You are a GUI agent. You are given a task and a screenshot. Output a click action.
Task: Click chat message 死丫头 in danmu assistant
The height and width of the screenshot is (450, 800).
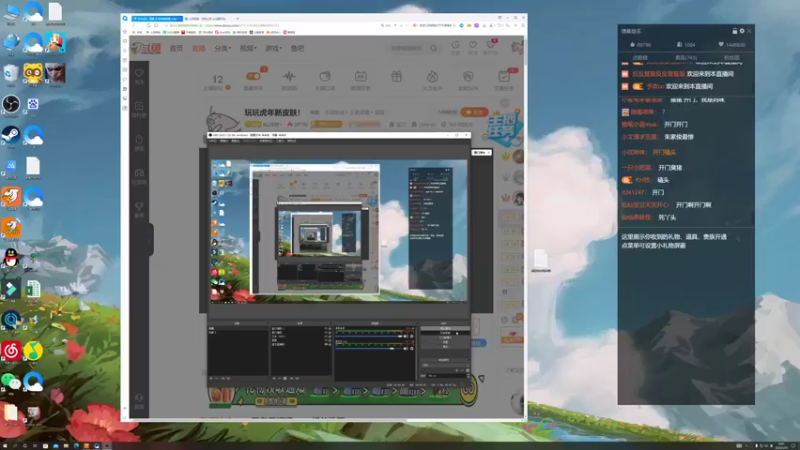coord(667,217)
